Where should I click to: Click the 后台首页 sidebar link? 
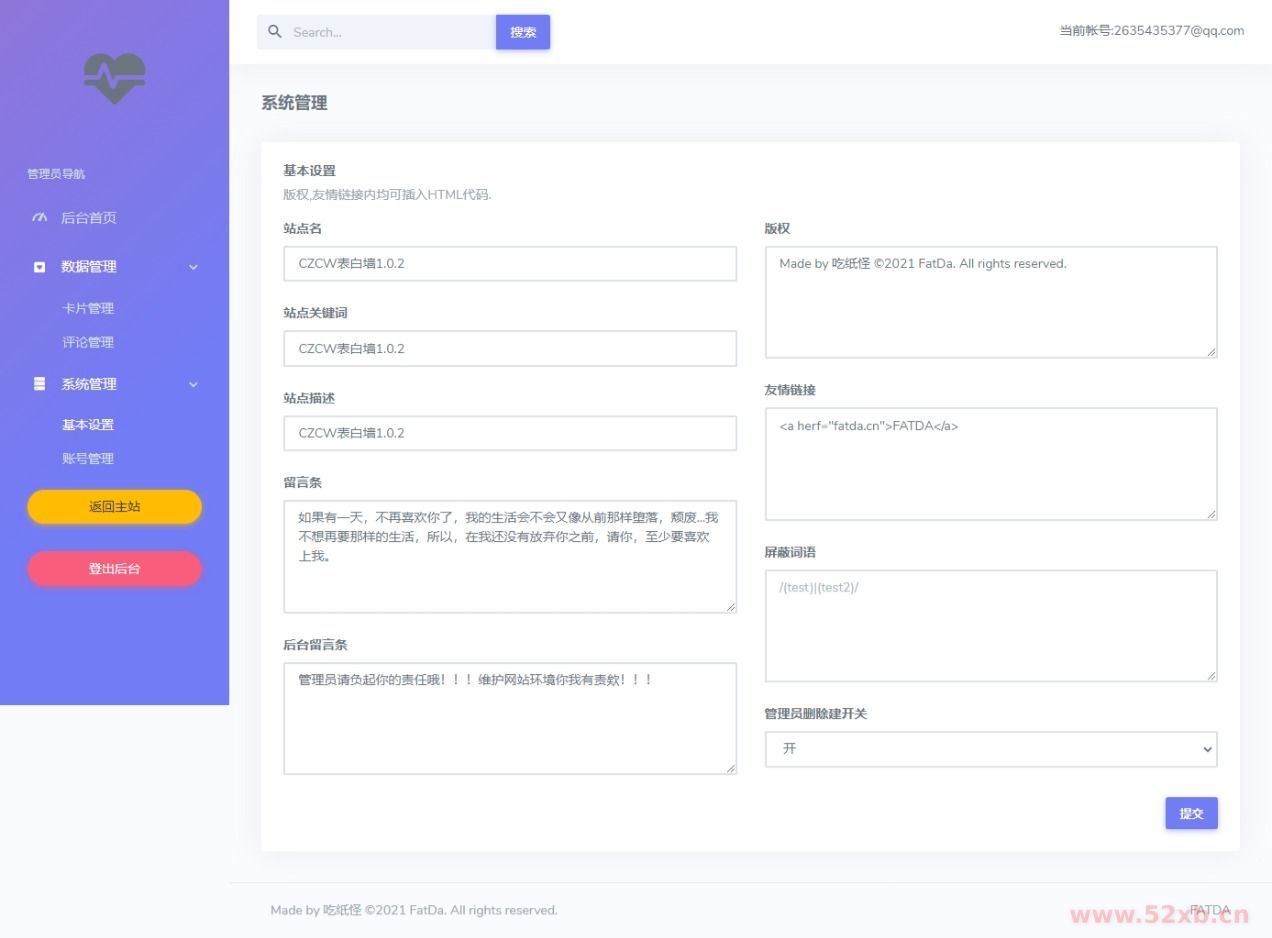click(88, 218)
